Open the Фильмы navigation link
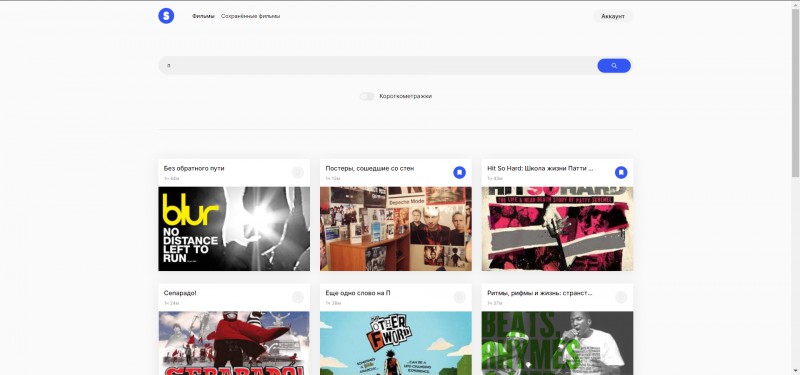The image size is (800, 375). pyautogui.click(x=203, y=16)
